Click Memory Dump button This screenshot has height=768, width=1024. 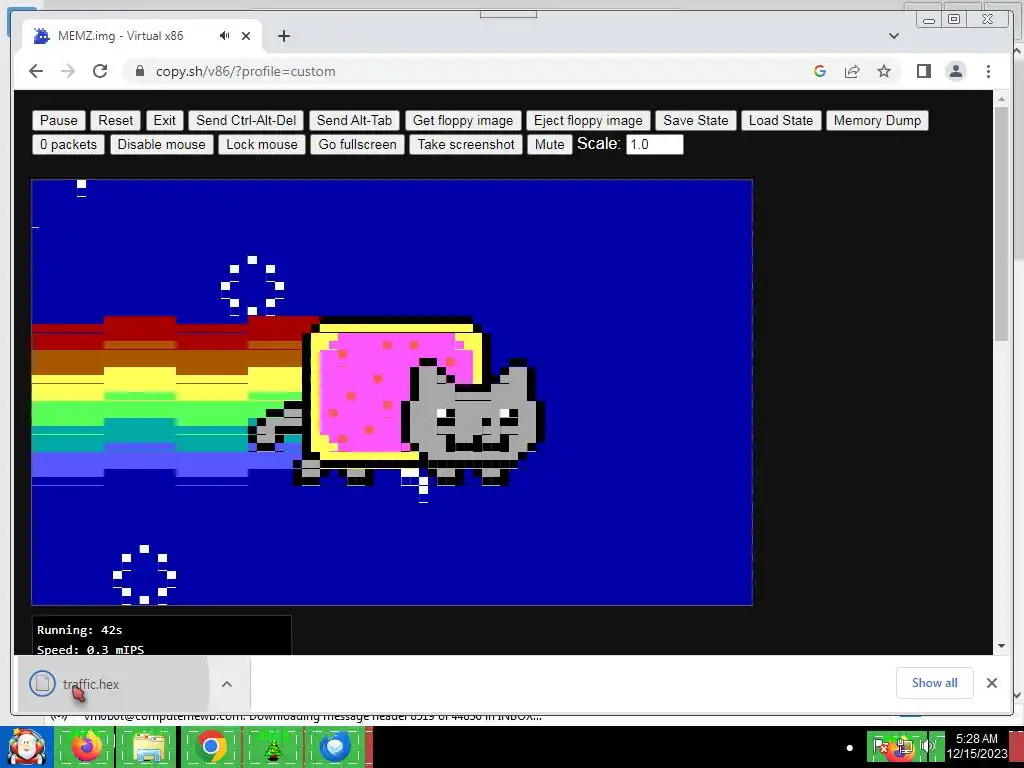tap(877, 120)
